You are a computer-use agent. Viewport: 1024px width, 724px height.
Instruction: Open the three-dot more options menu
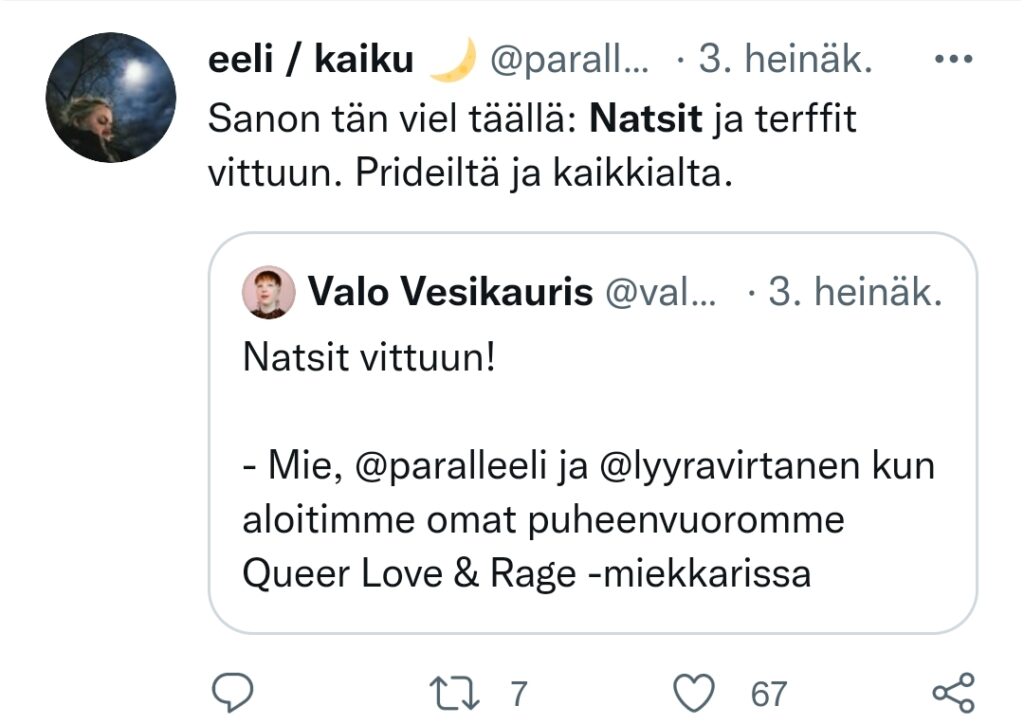(952, 60)
